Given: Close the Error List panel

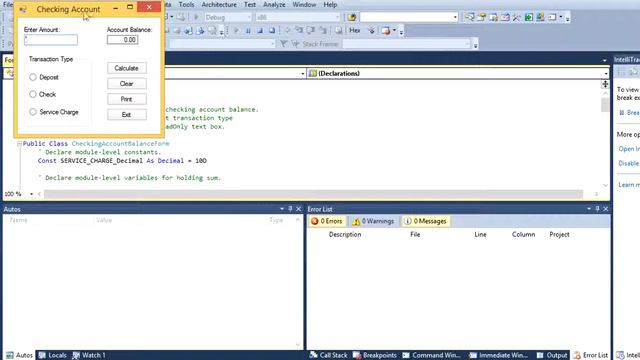Looking at the screenshot, I should pos(606,209).
